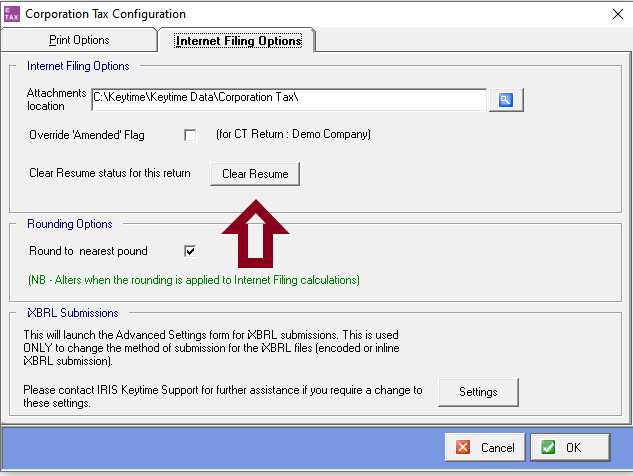Click the 'iXBRL Submissions' group heading
Screen dimensions: 633x476
(73, 313)
